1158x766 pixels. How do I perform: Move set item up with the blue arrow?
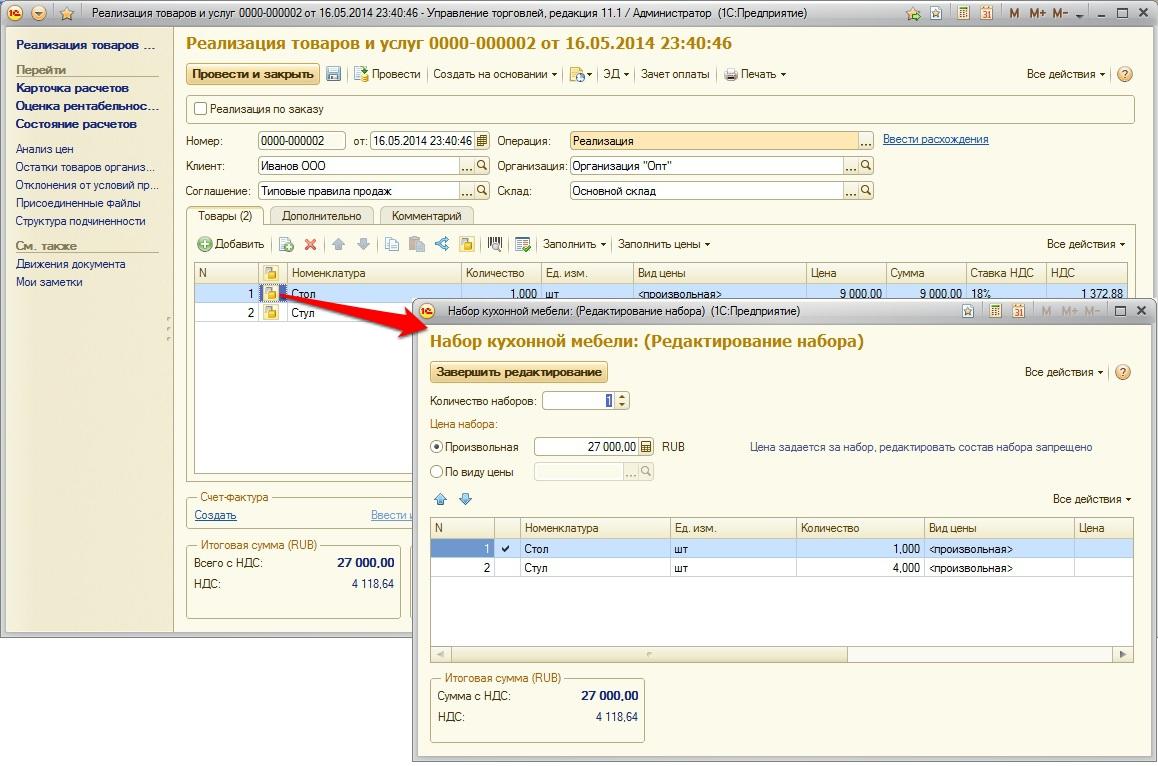pyautogui.click(x=441, y=499)
